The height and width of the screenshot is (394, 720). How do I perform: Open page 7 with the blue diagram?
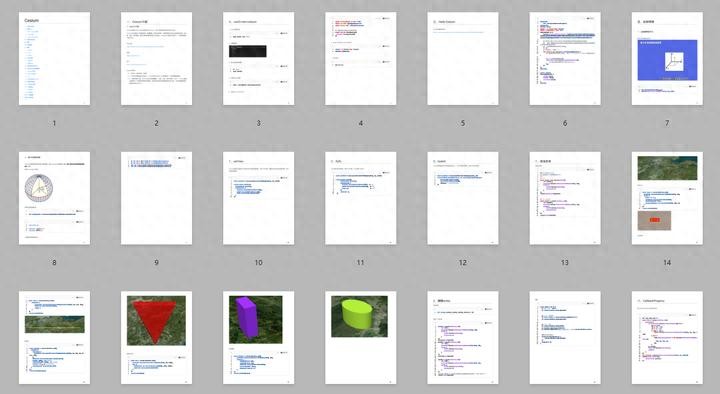tap(667, 59)
